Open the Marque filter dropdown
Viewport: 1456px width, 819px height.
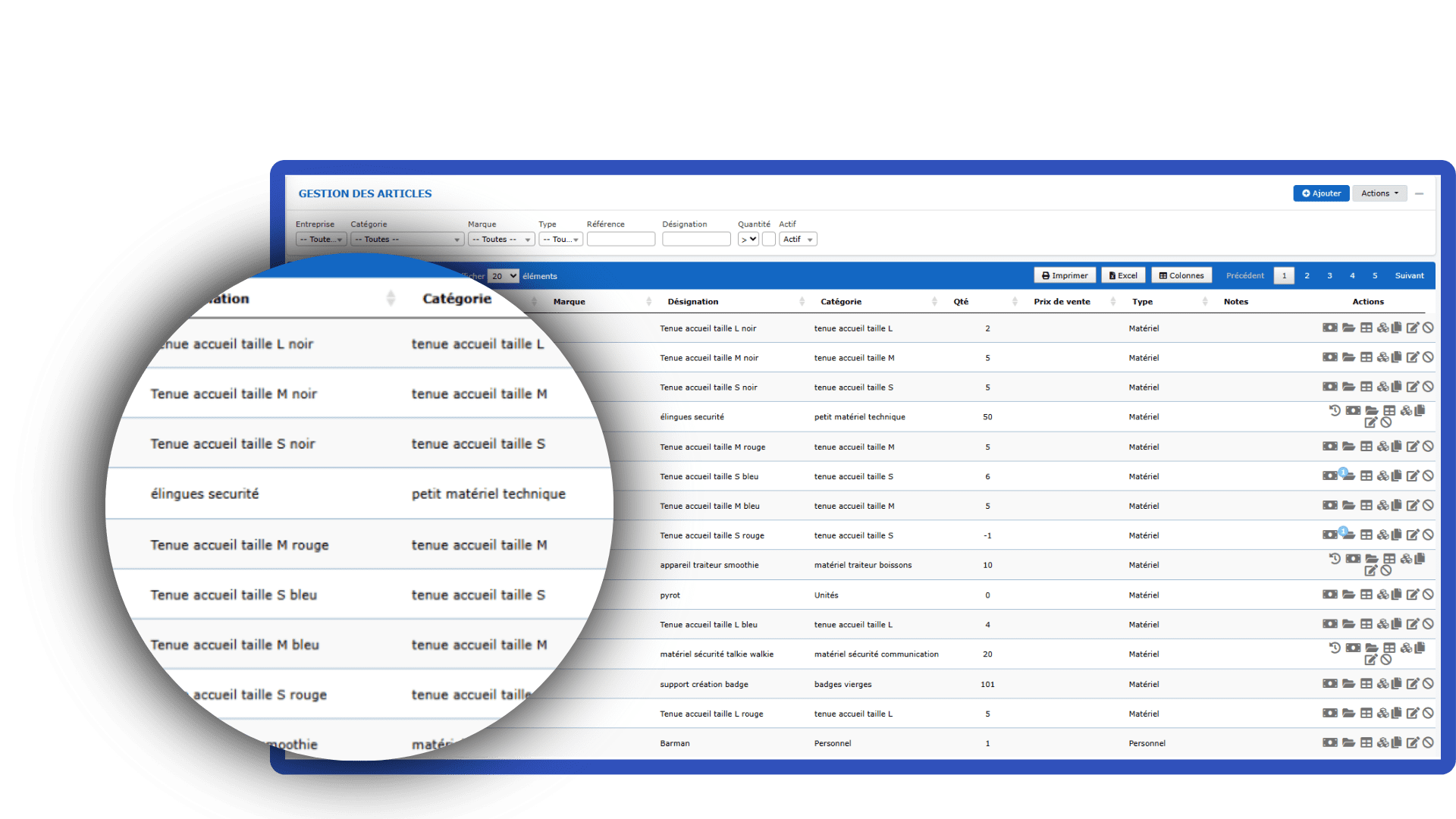[500, 239]
